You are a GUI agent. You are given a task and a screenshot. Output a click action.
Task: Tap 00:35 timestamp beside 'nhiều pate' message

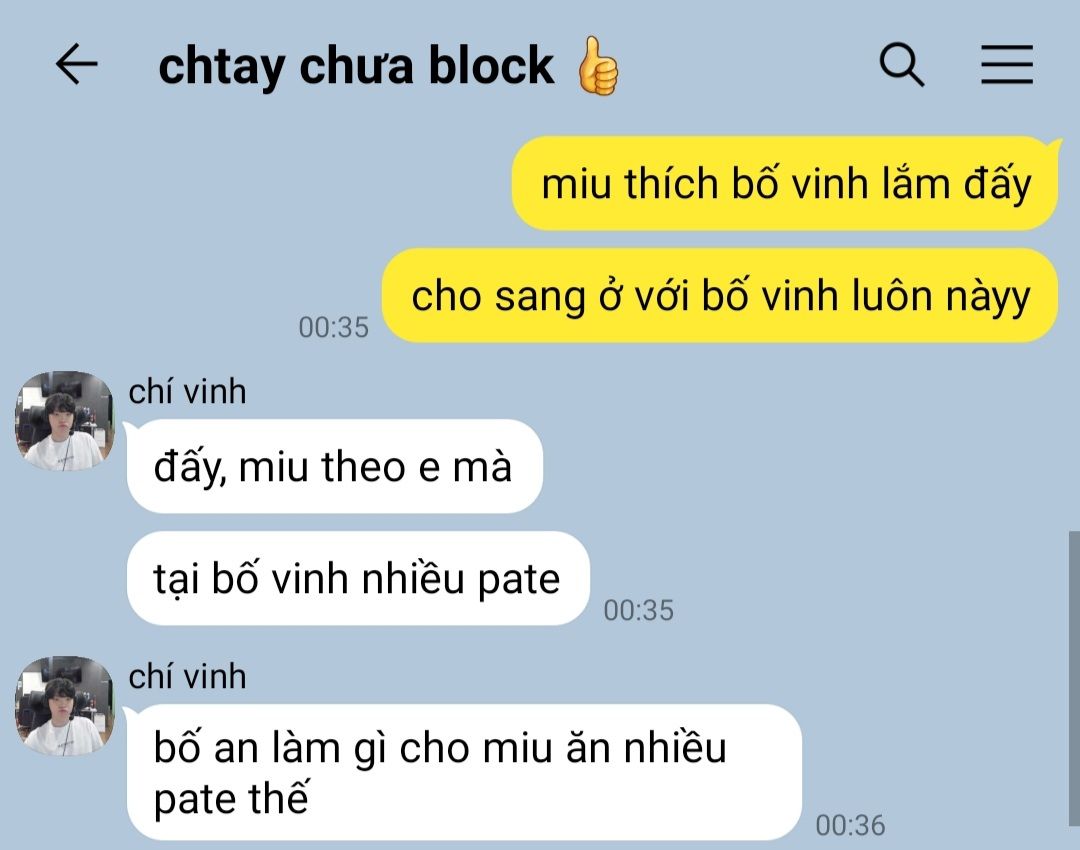638,610
